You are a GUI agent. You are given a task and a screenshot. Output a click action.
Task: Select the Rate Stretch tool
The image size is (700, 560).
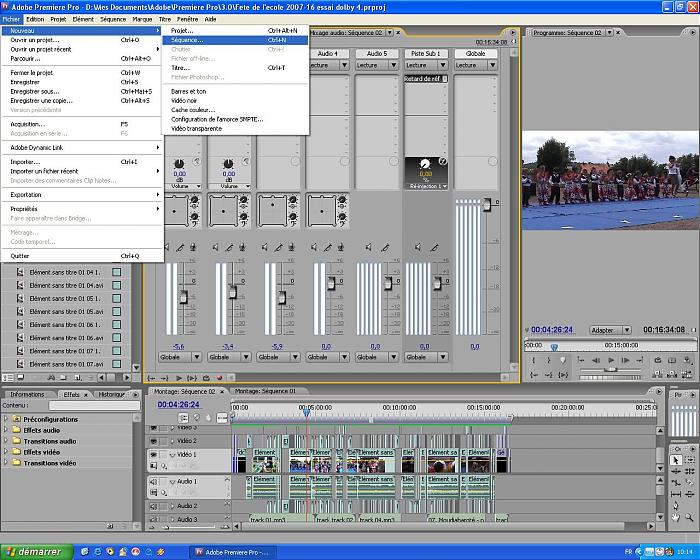pyautogui.click(x=675, y=483)
